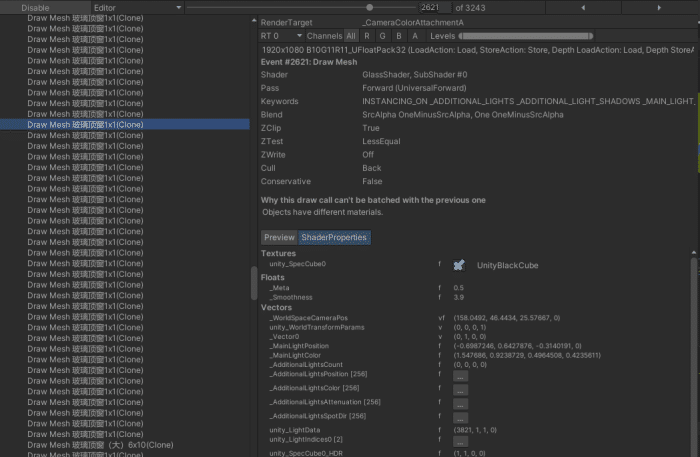The height and width of the screenshot is (457, 700).
Task: Open the Editor target dropdown
Action: click(x=137, y=8)
